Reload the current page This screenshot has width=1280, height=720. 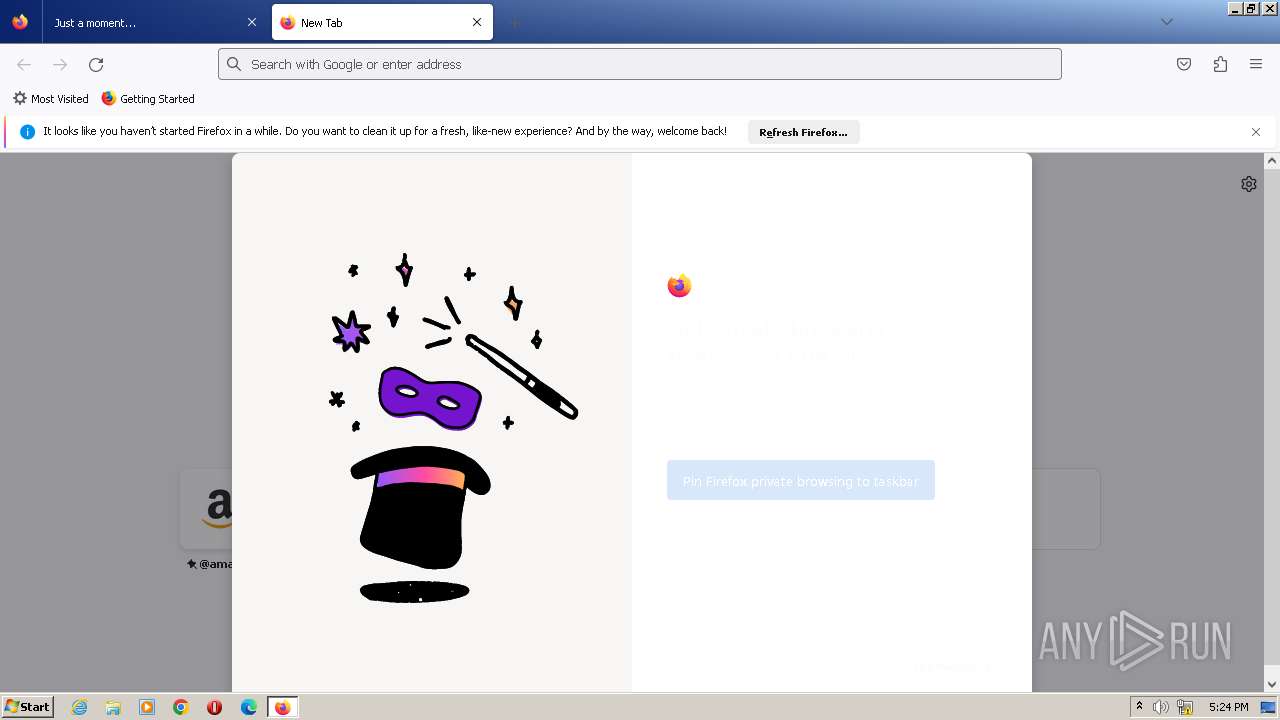(96, 64)
